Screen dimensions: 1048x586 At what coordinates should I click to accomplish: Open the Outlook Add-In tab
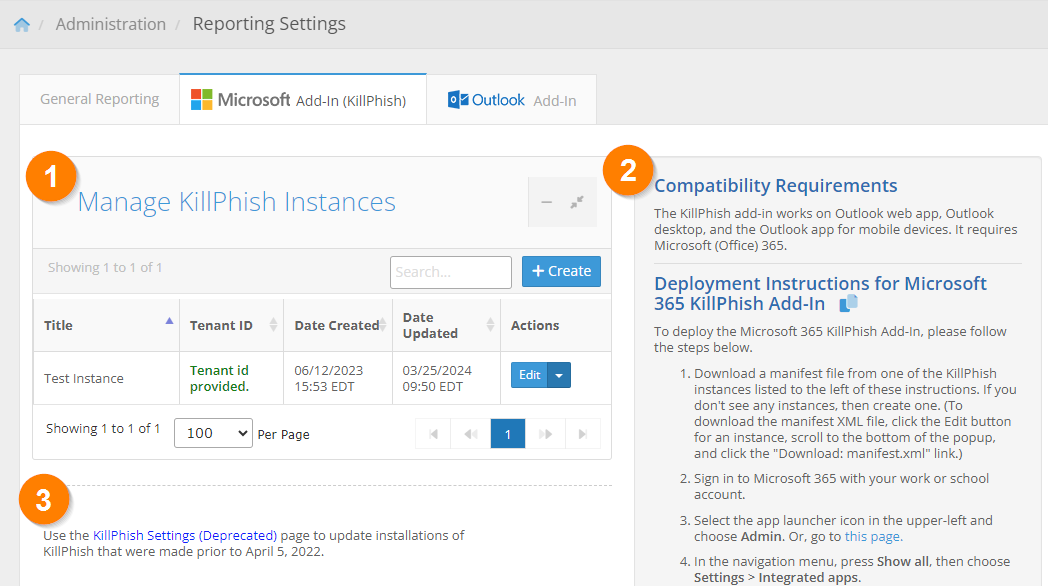click(x=511, y=100)
